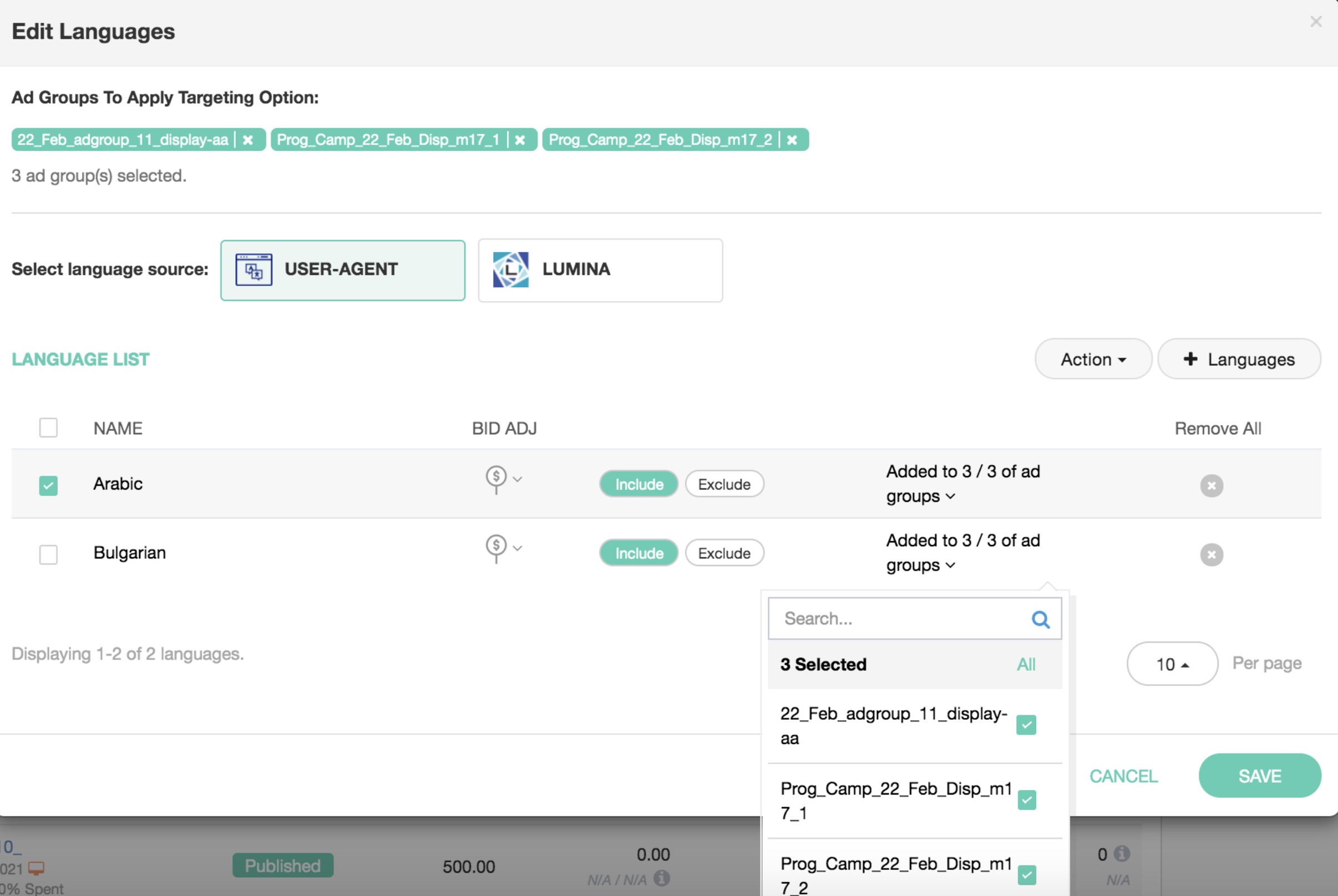Click the bid adjustment dollar icon for Bulgarian
The height and width of the screenshot is (896, 1338).
pos(496,547)
